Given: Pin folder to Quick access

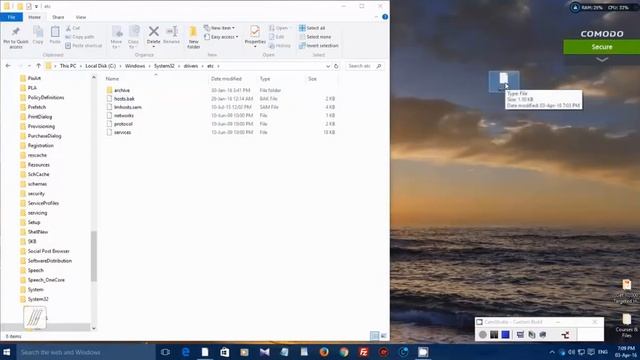Looking at the screenshot, I should (16, 38).
